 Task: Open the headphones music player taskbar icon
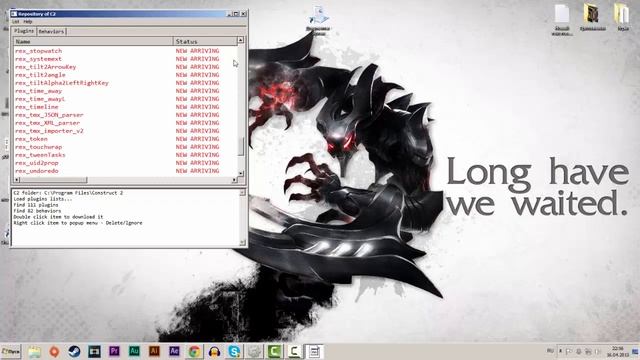pyautogui.click(x=214, y=351)
